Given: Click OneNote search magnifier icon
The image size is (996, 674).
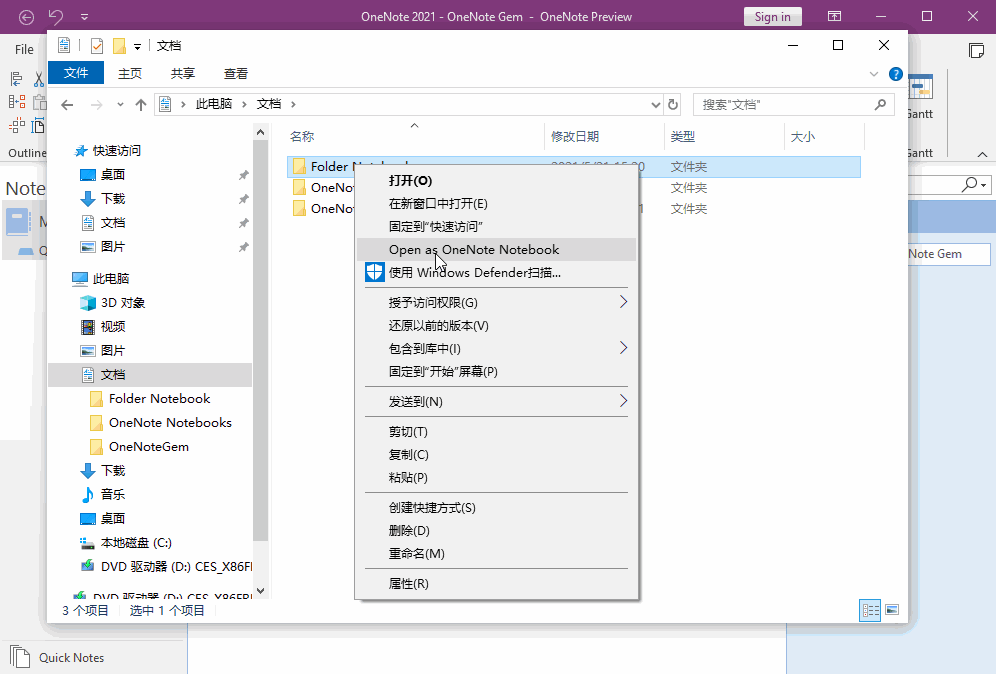Looking at the screenshot, I should pos(970,184).
